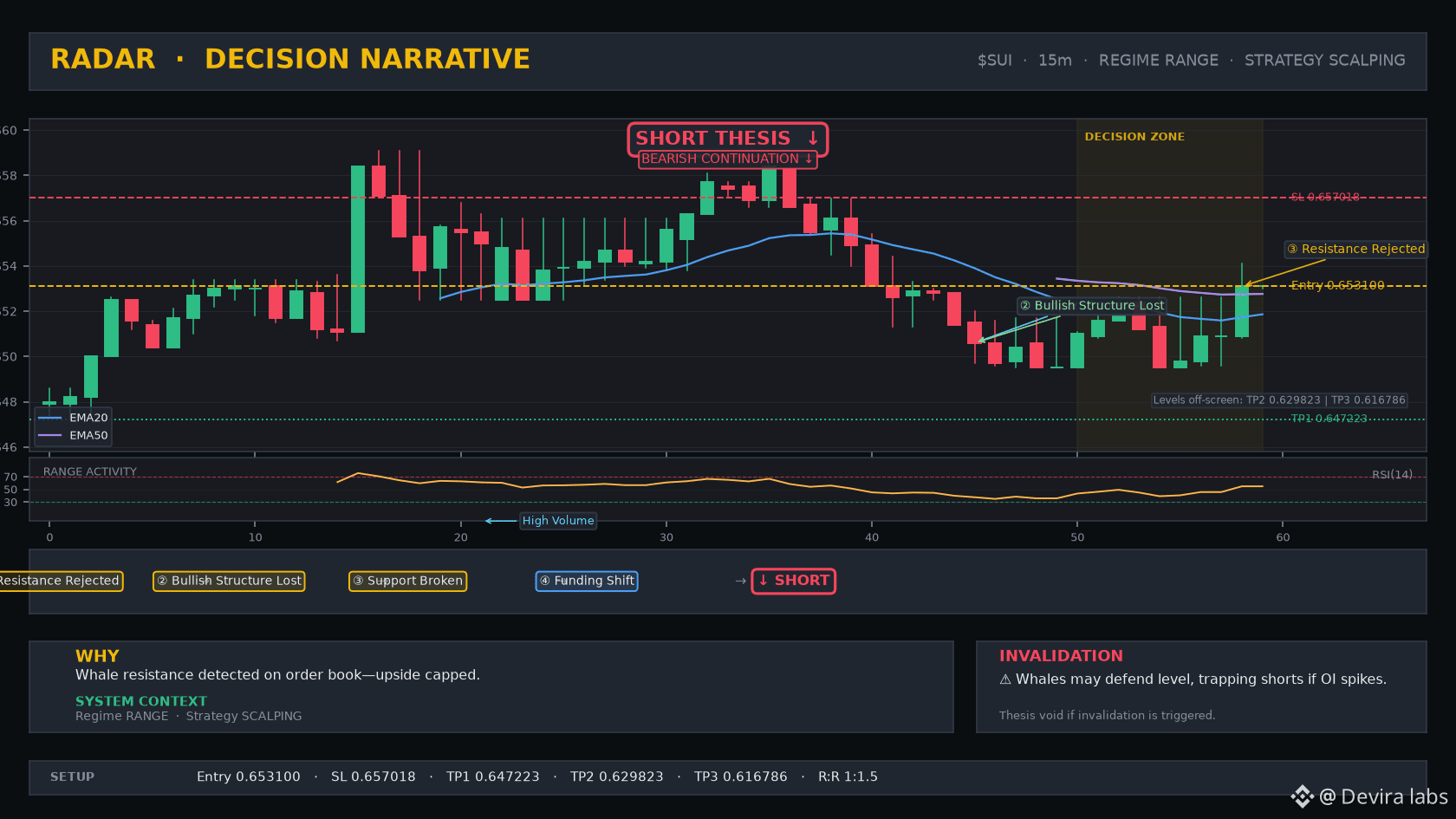Click the Bullish Structure Lost chip in the step row
The height and width of the screenshot is (819, 1456).
229,581
